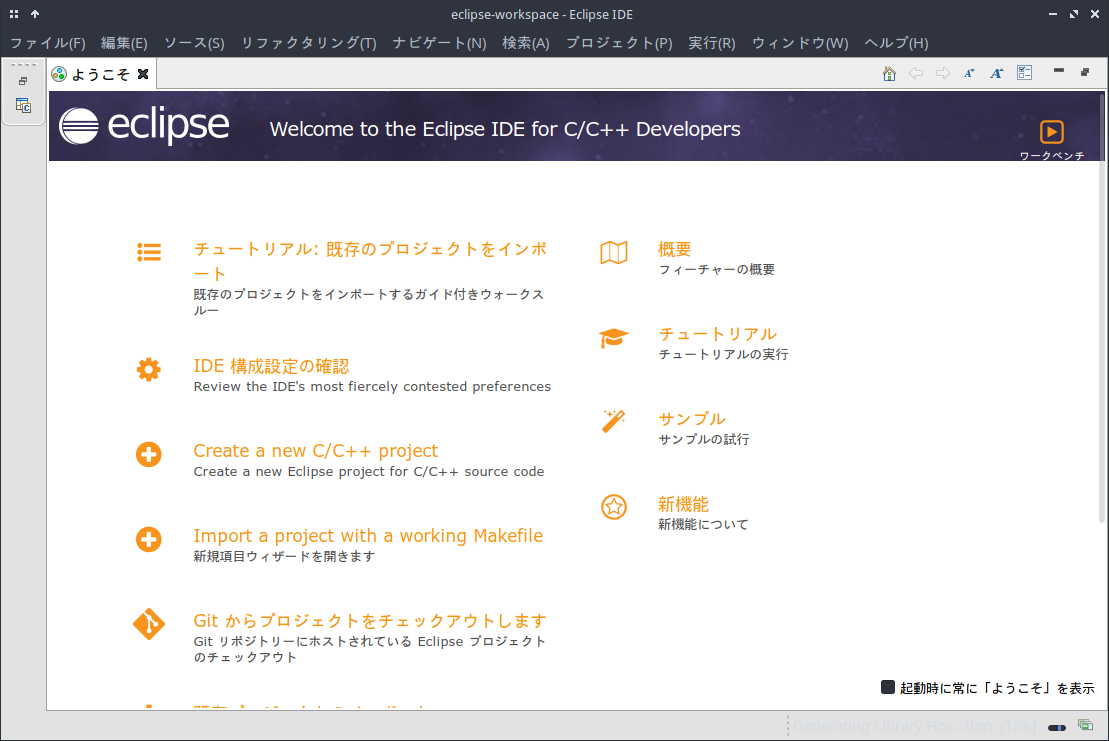1109x741 pixels.
Task: Click text 'Create a new Eclipse project for C/C++ source code'
Action: pos(368,472)
